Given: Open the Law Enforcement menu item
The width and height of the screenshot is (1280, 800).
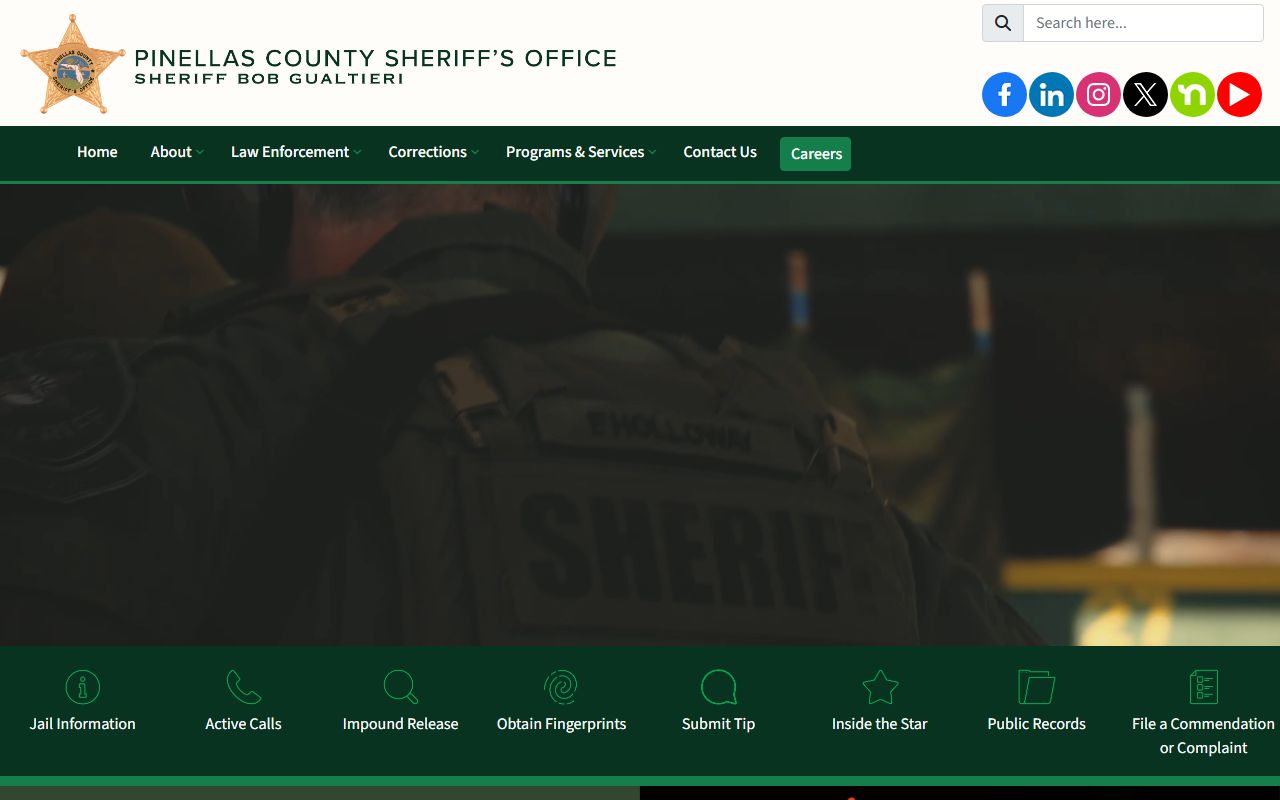Looking at the screenshot, I should point(290,152).
